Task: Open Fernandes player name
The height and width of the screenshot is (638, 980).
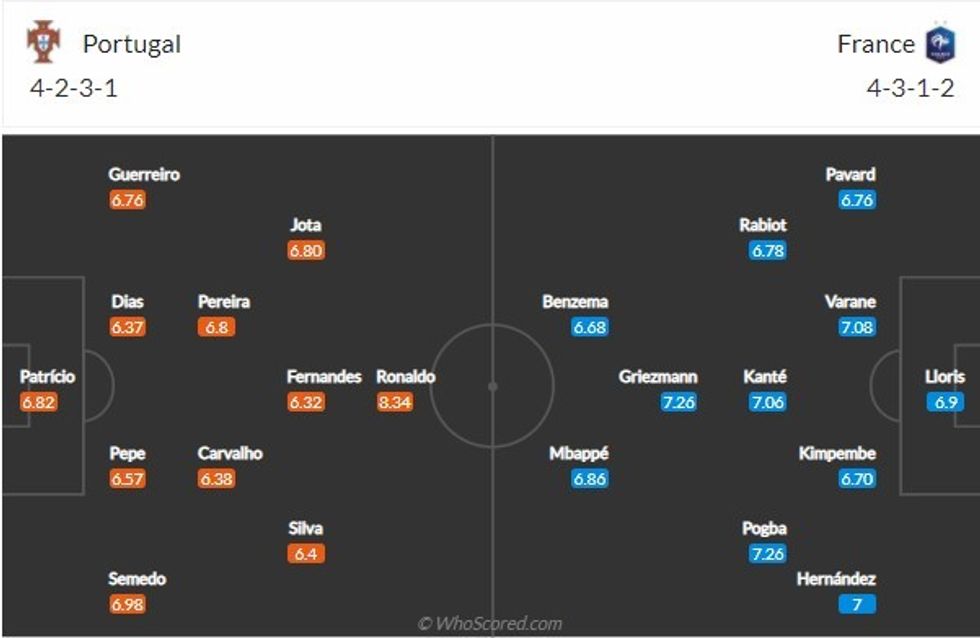Action: coord(324,377)
